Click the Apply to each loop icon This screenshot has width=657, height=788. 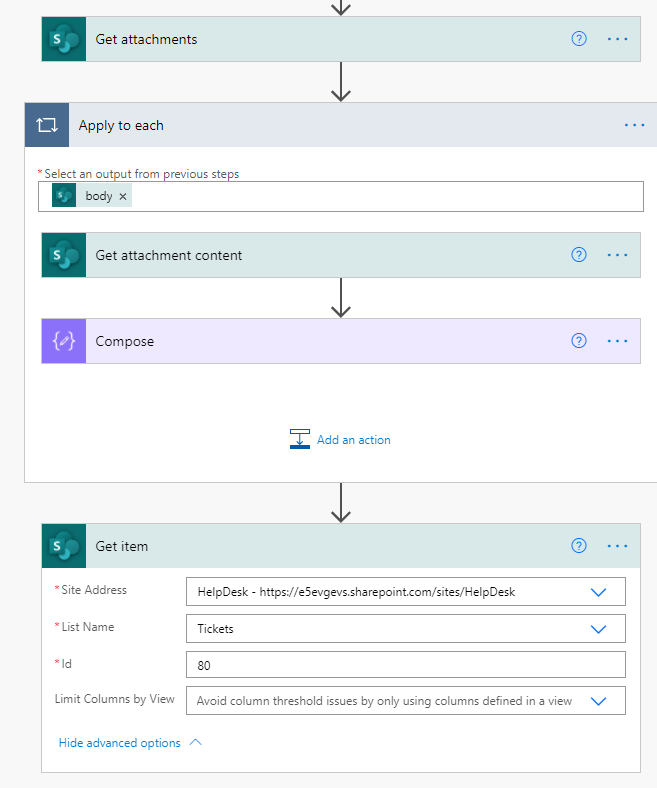click(47, 126)
